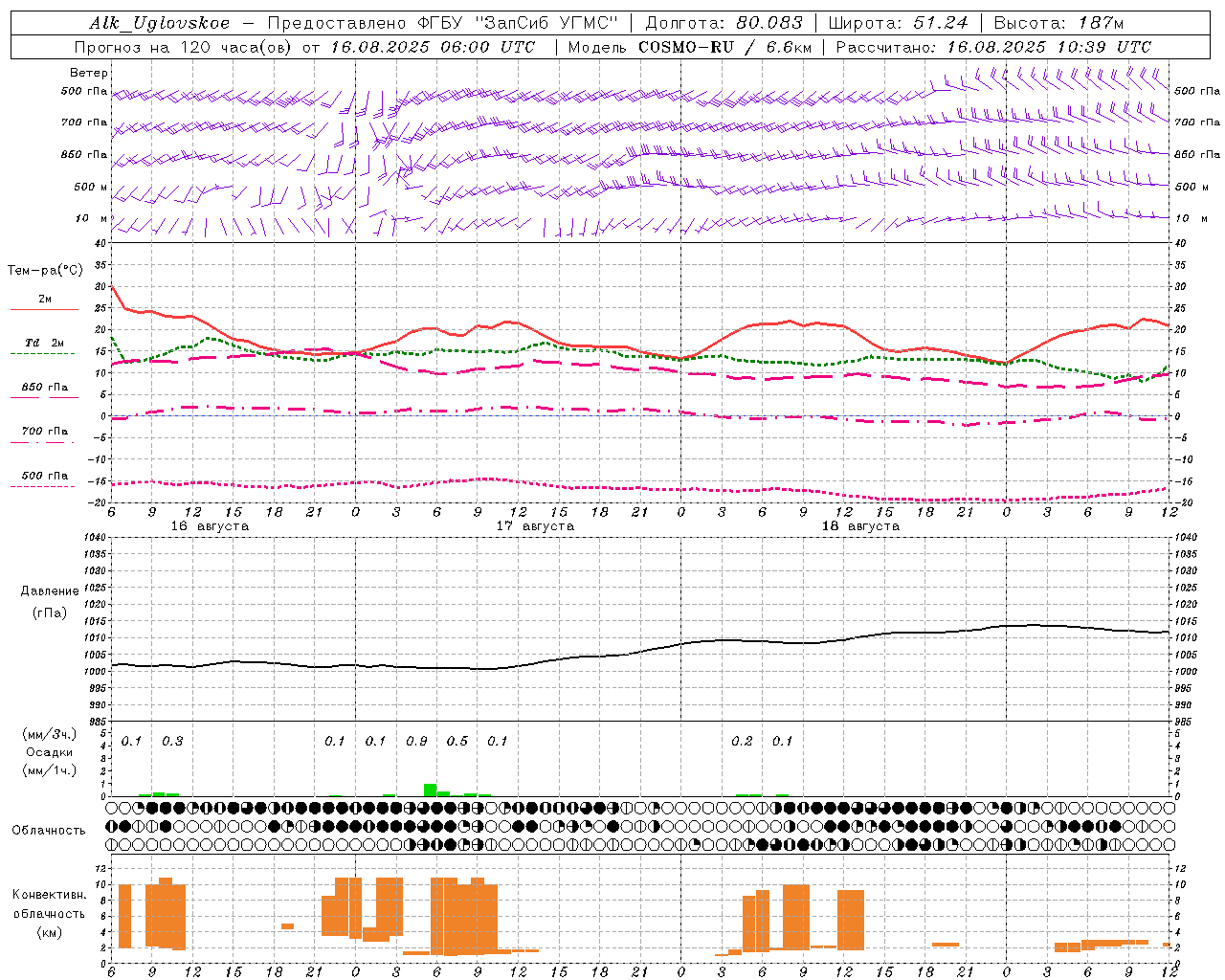Click the Прогноз на 120 часа(ов) text
Viewport: 1225px width, 980px height.
pyautogui.click(x=184, y=47)
